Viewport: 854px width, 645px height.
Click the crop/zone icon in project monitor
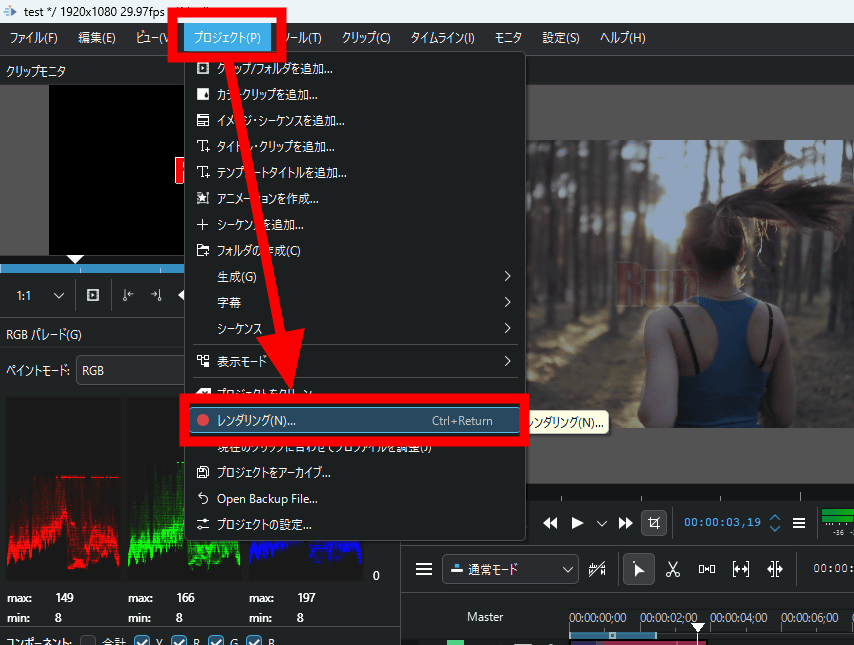click(x=654, y=522)
